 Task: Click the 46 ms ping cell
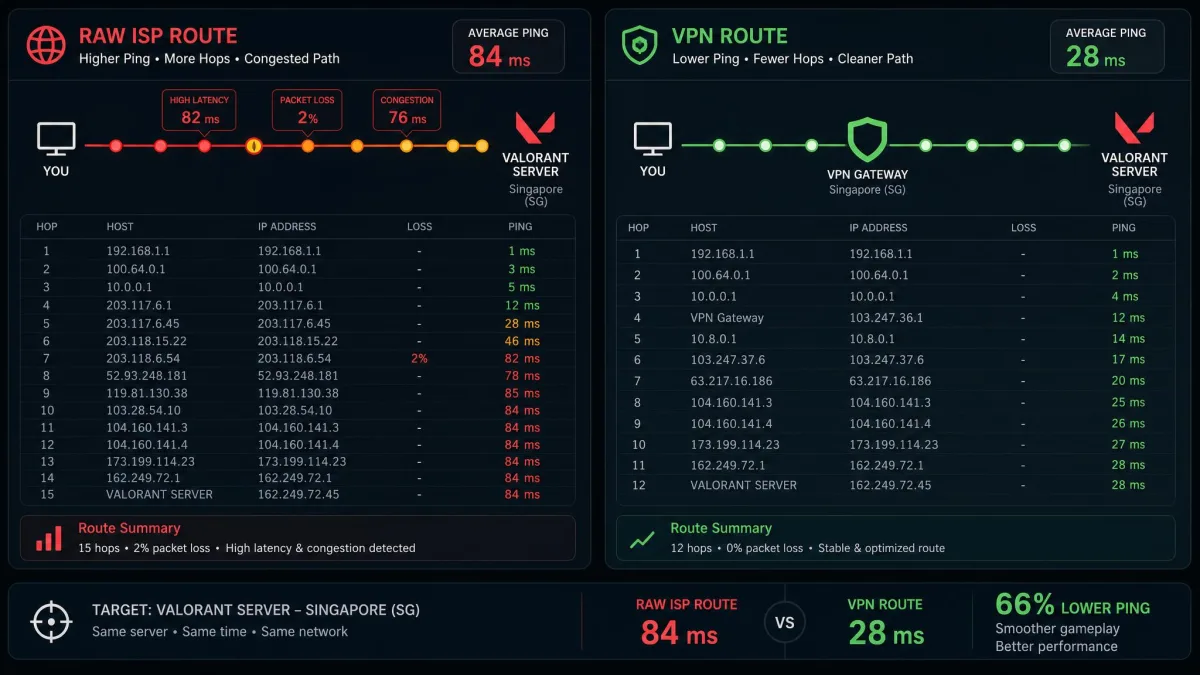(522, 341)
